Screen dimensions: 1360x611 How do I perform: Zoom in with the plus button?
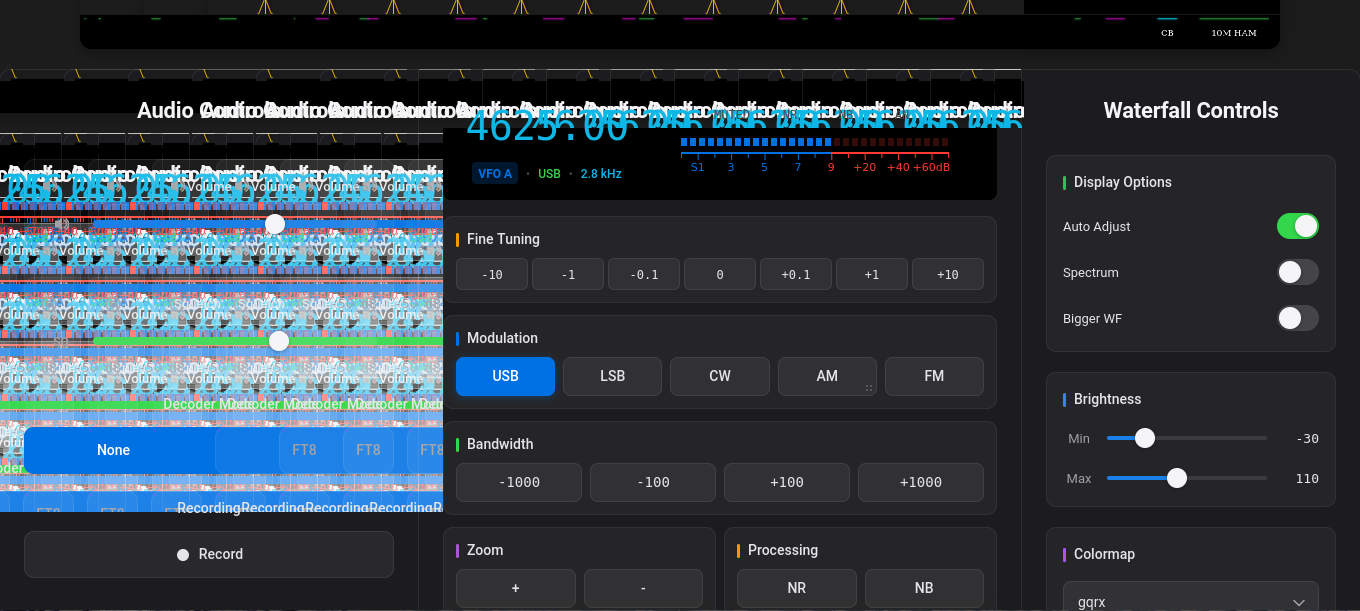pyautogui.click(x=515, y=588)
